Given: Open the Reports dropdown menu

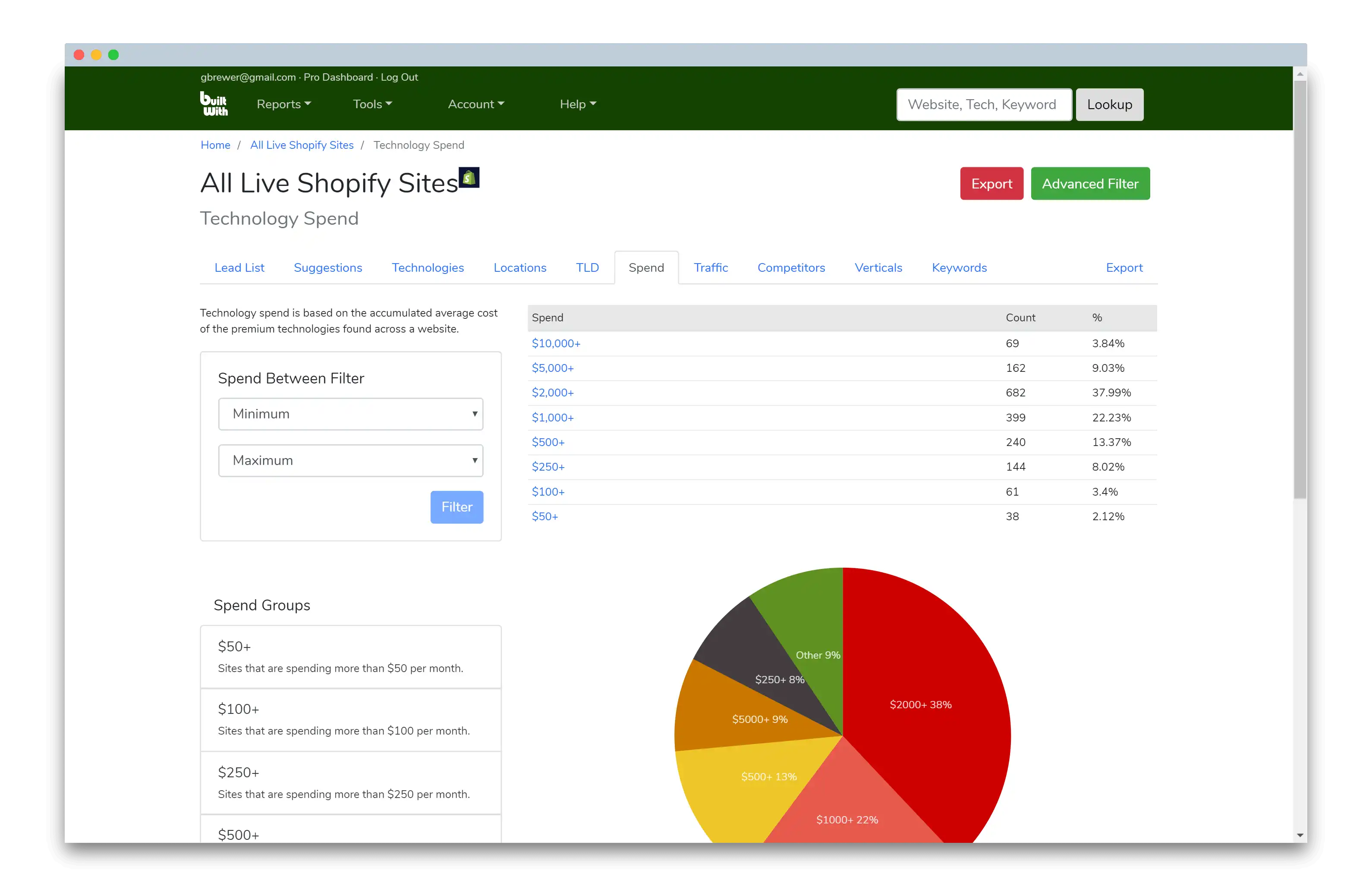Looking at the screenshot, I should [x=283, y=104].
